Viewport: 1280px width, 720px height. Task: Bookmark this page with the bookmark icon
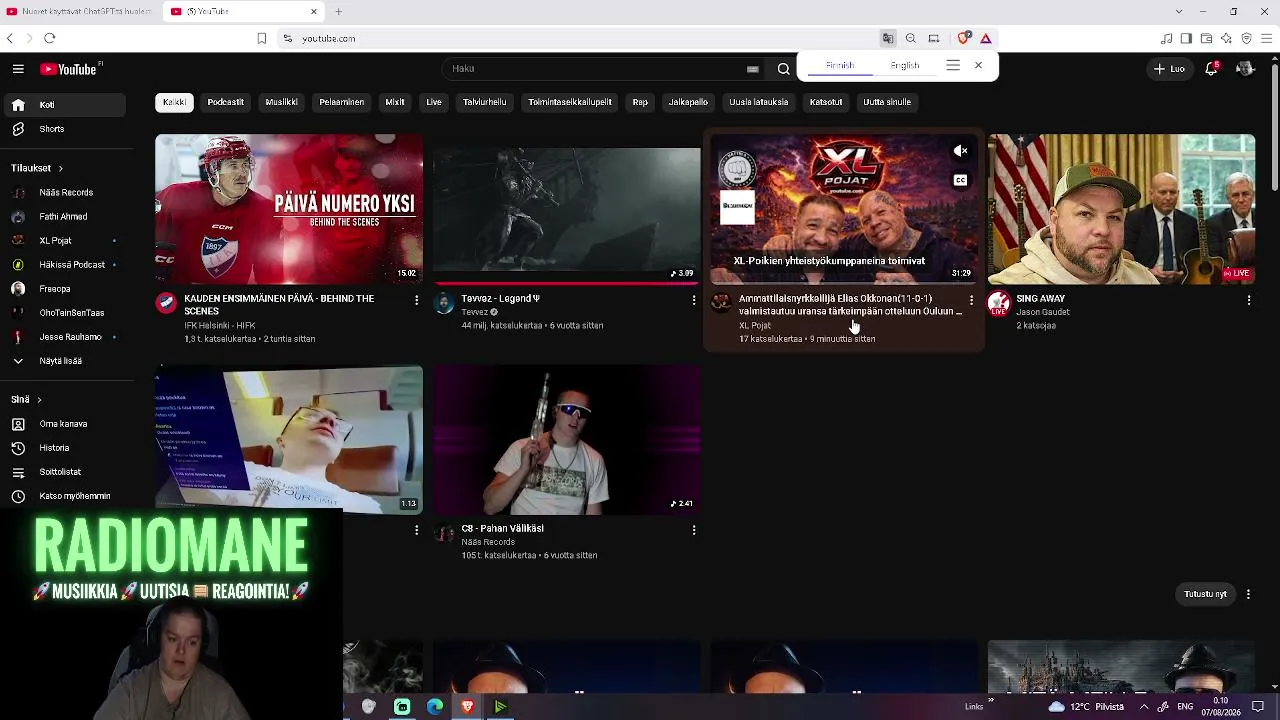pos(262,38)
